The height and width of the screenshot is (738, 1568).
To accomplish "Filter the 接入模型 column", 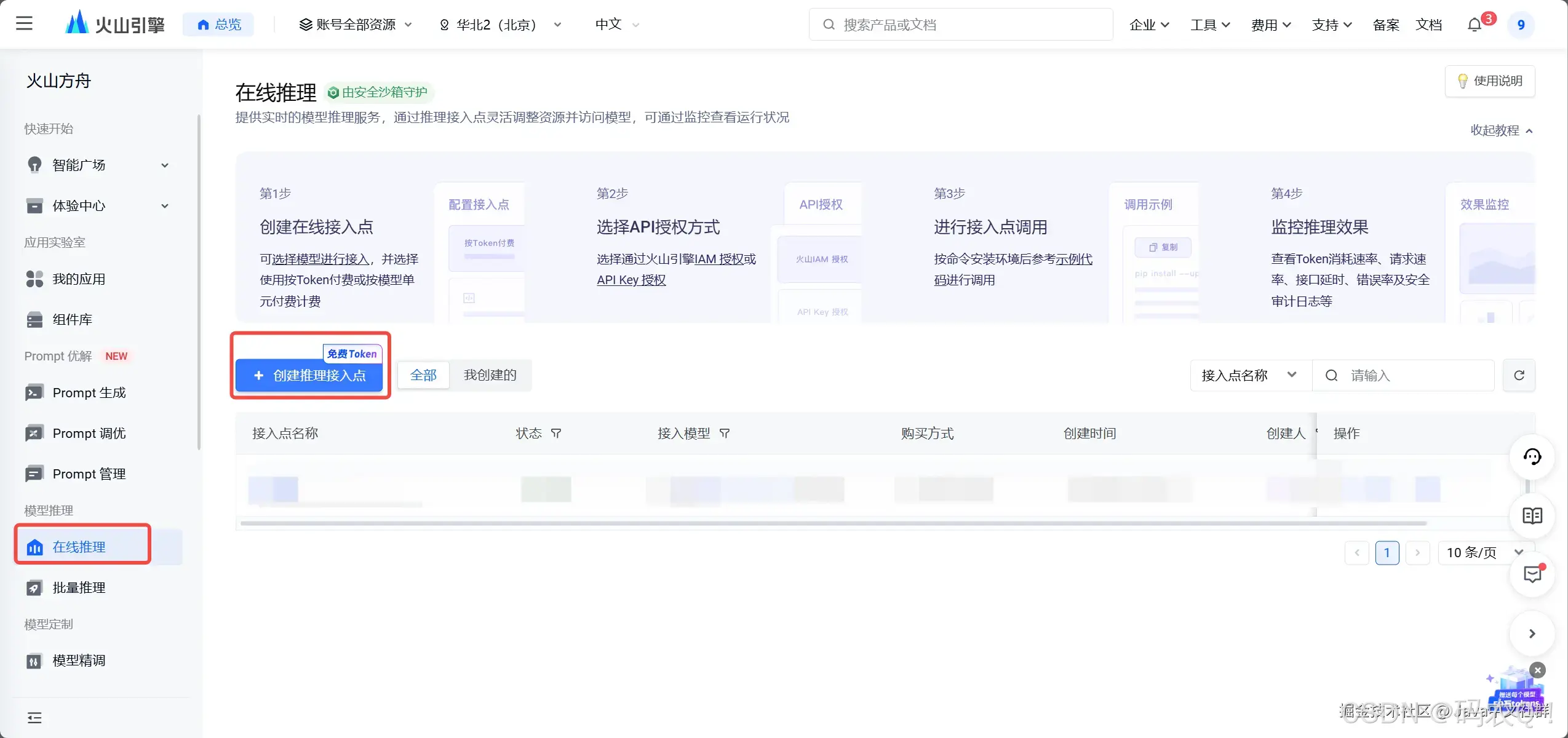I will 725,434.
